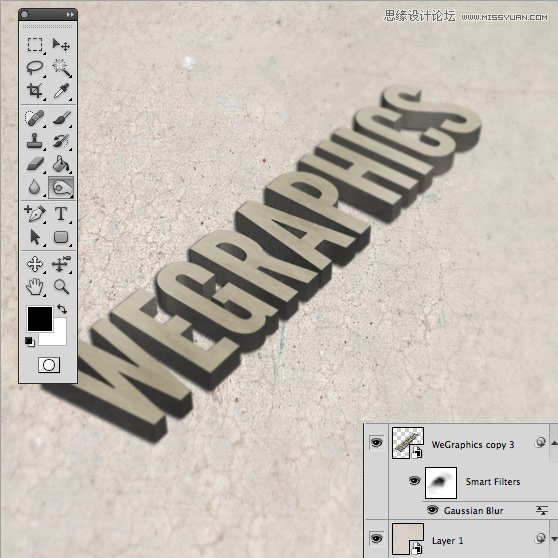Click layers panel scroll down arrow

coord(554,539)
